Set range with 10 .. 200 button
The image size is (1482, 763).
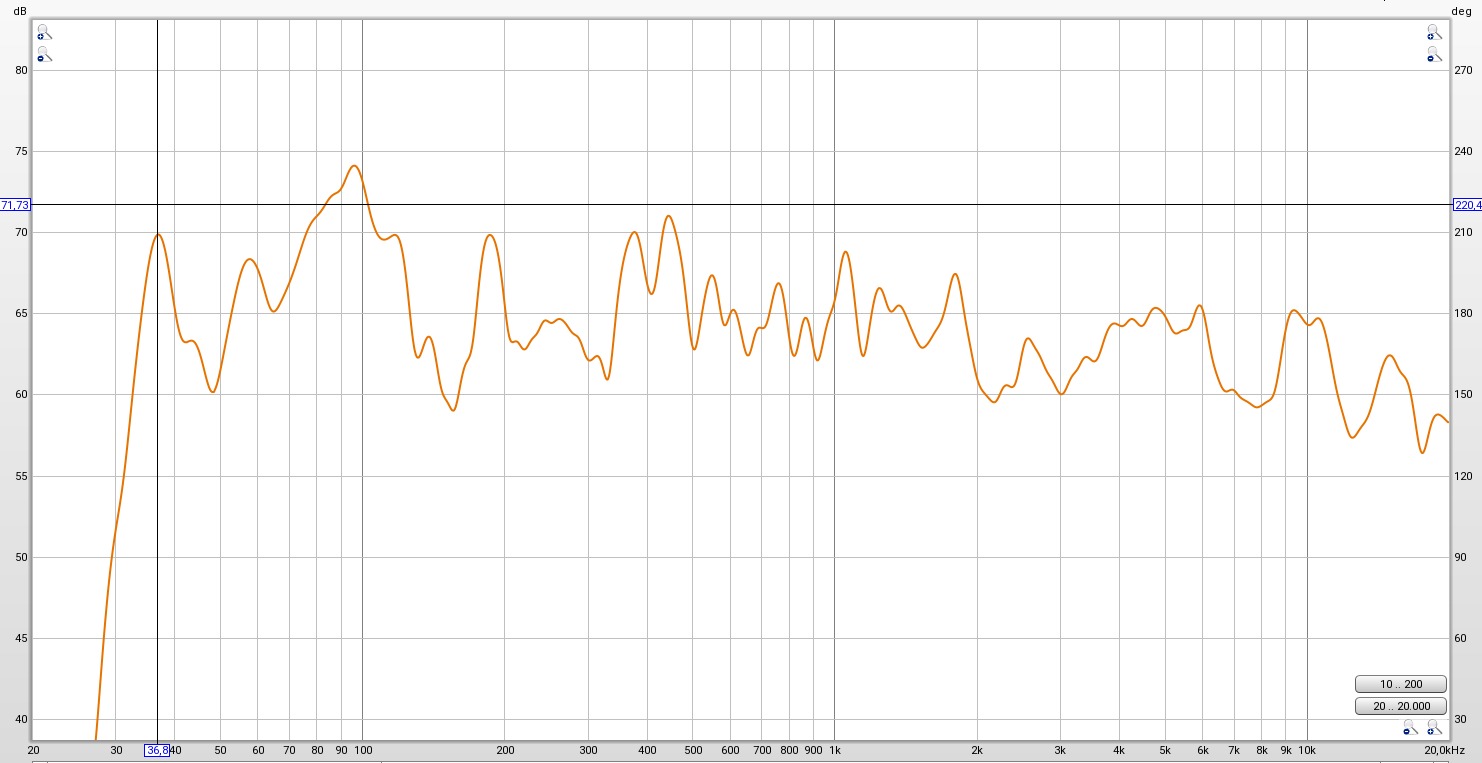pyautogui.click(x=1400, y=684)
